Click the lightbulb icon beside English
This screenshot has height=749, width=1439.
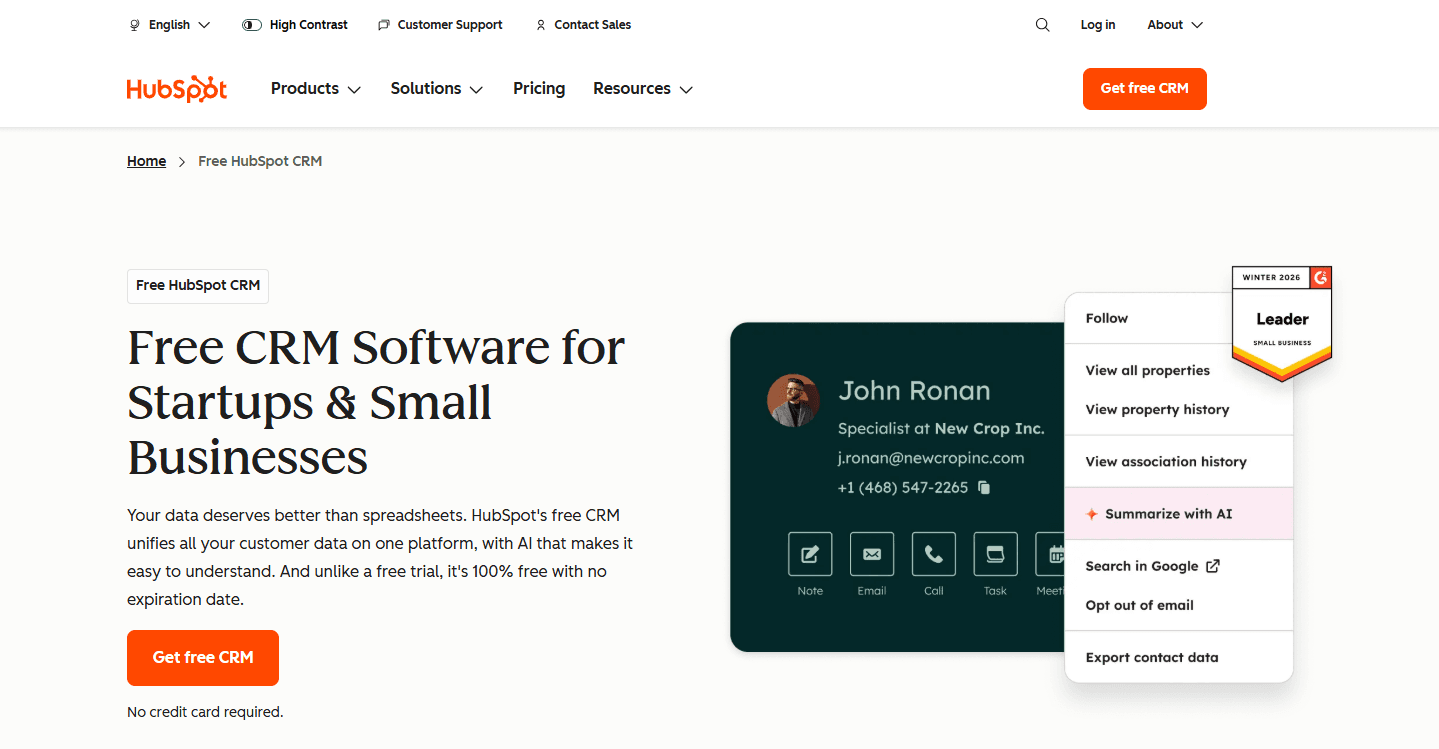pos(135,25)
